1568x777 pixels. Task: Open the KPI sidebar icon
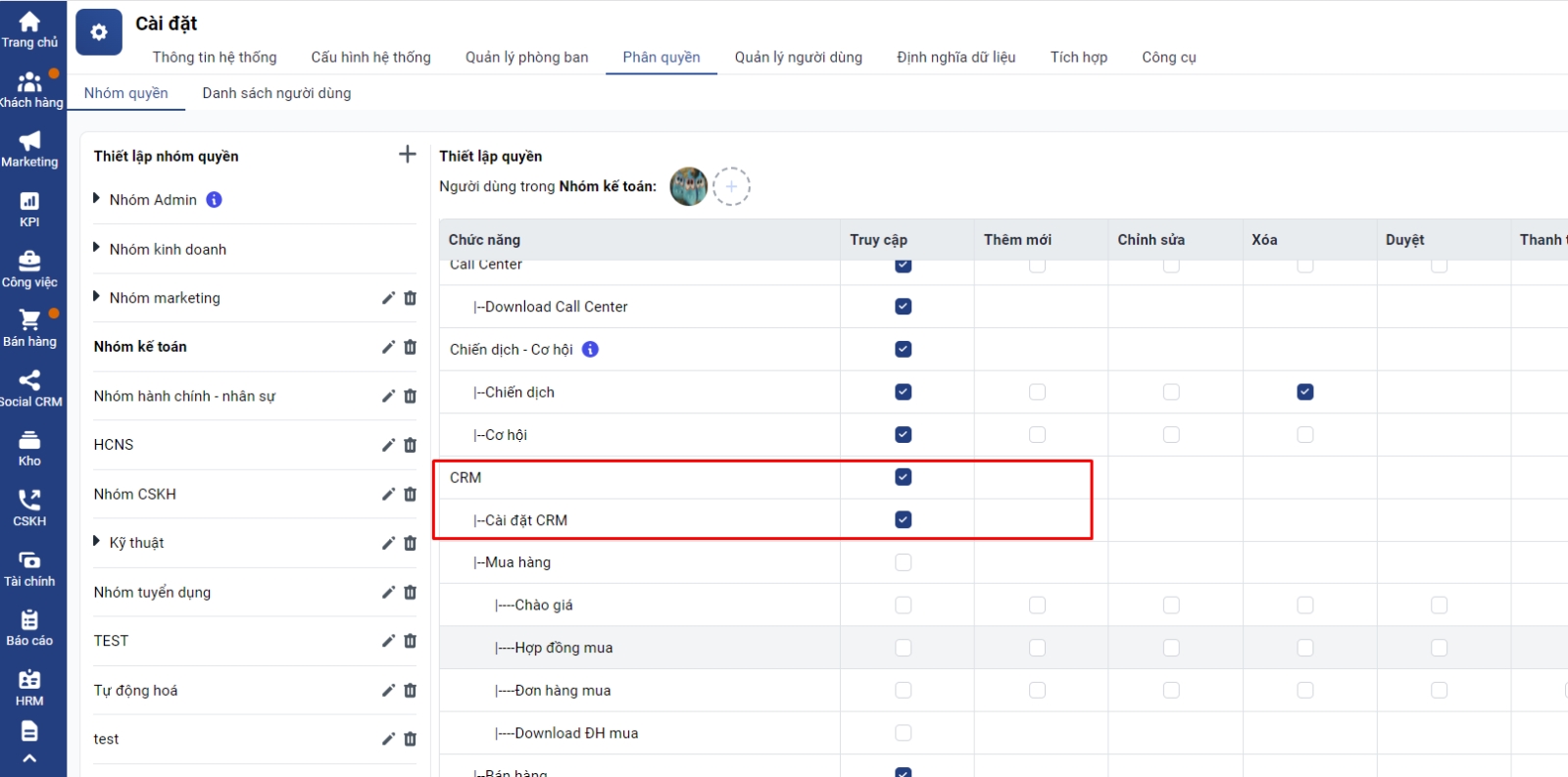point(29,209)
